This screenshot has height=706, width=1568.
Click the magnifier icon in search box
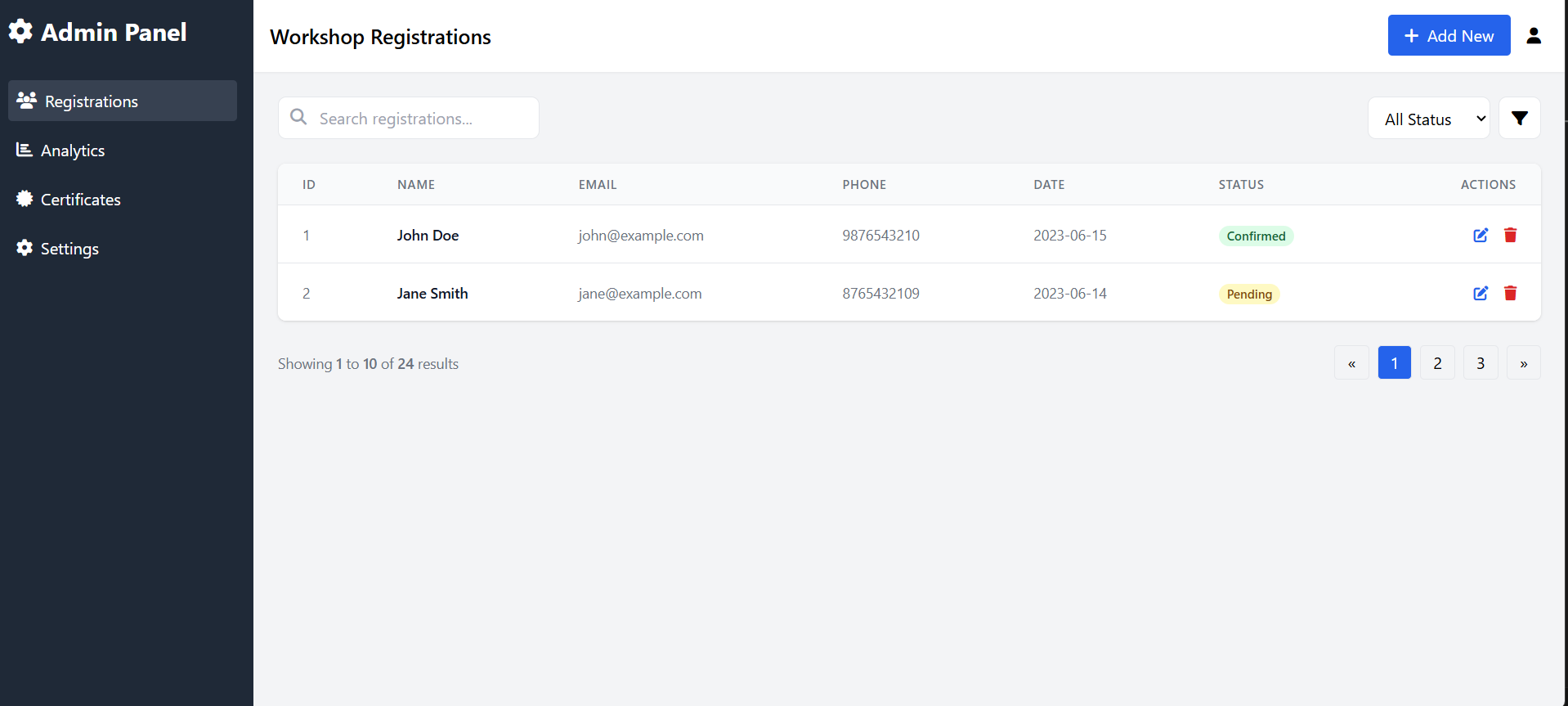[298, 118]
